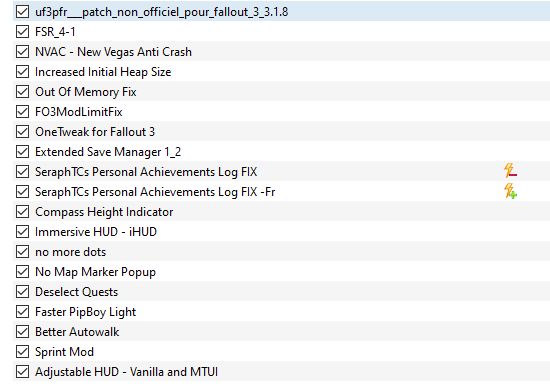This screenshot has width=550, height=386.
Task: Toggle the Better Autowalk checkbox
Action: tap(22, 331)
